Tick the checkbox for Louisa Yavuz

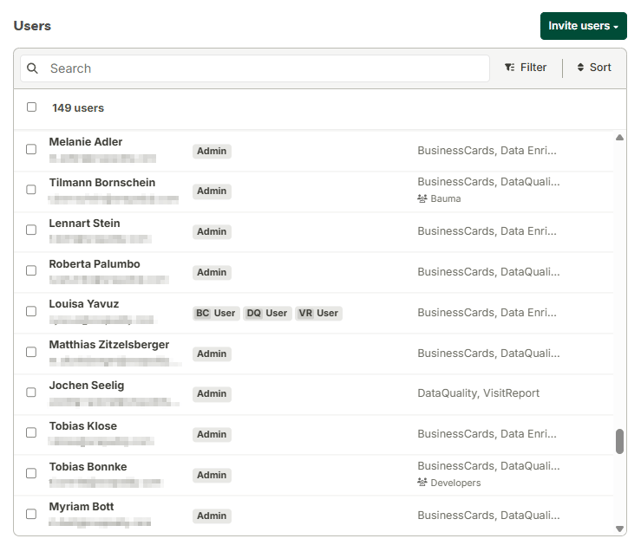tap(31, 312)
